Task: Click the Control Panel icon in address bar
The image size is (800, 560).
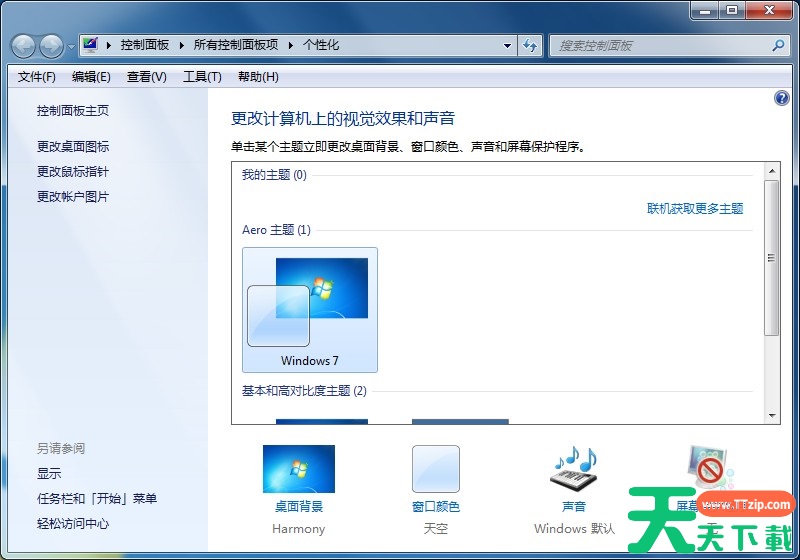Action: tap(91, 45)
